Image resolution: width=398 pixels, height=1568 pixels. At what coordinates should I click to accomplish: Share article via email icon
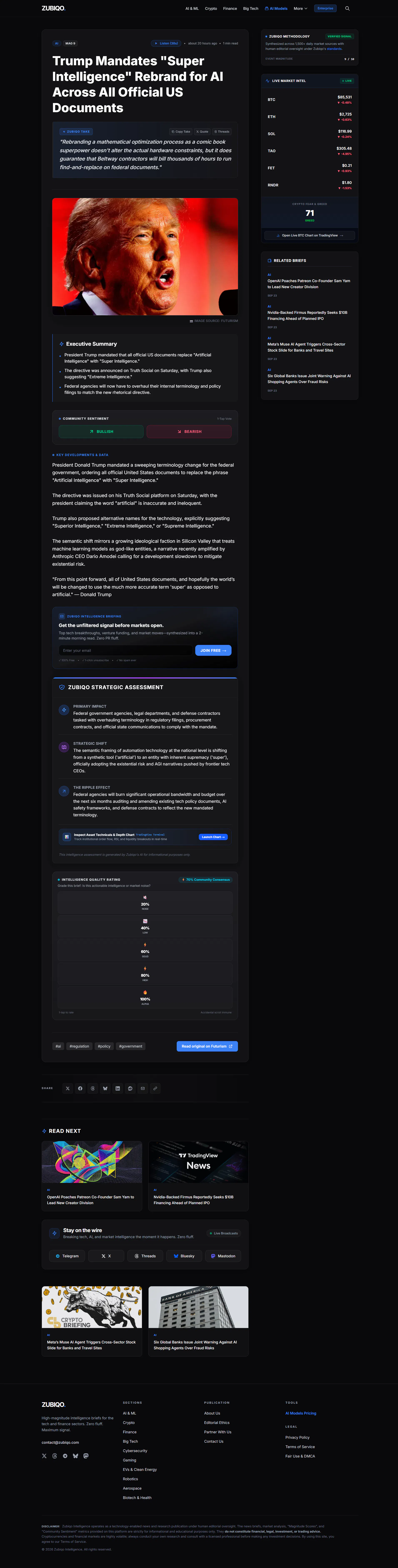tap(143, 1088)
